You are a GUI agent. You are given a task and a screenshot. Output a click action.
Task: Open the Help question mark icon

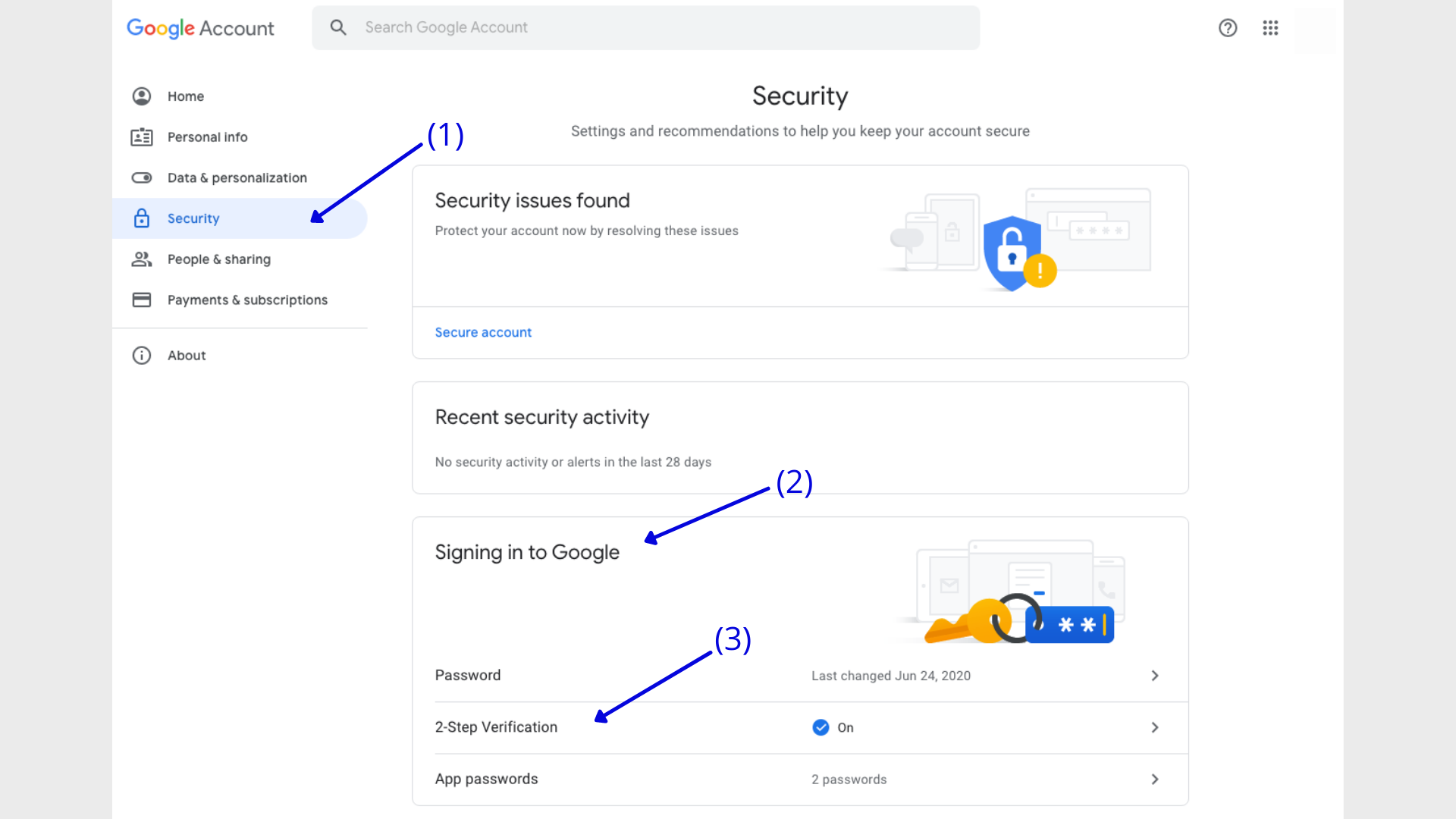[x=1228, y=28]
